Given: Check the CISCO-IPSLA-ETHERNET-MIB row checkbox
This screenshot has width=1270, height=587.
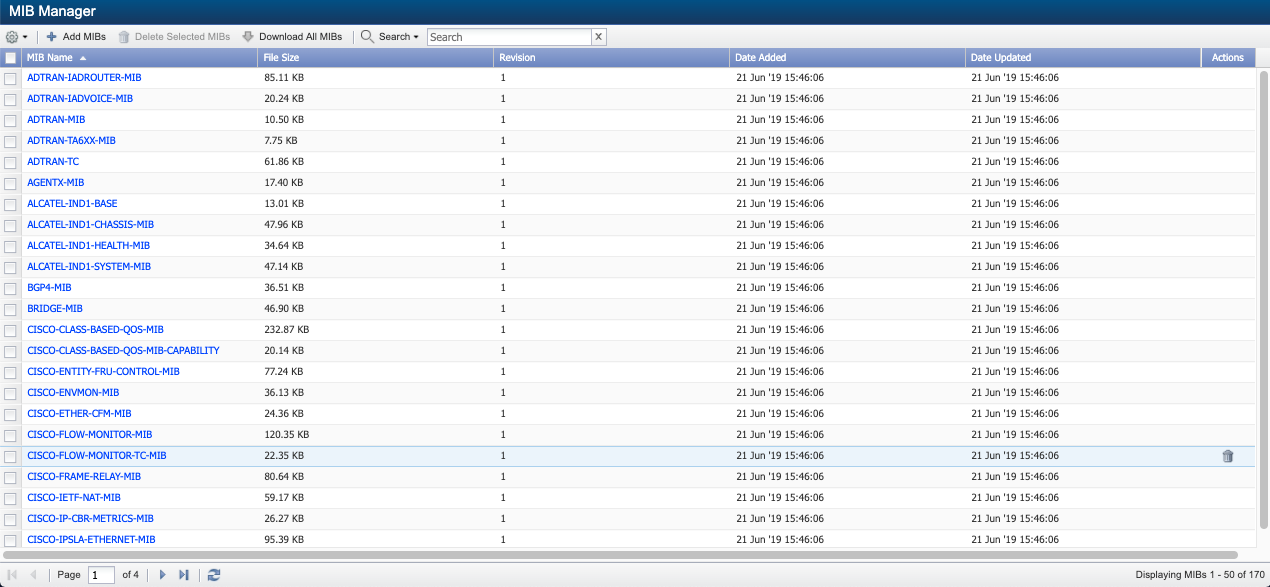Looking at the screenshot, I should click(10, 540).
